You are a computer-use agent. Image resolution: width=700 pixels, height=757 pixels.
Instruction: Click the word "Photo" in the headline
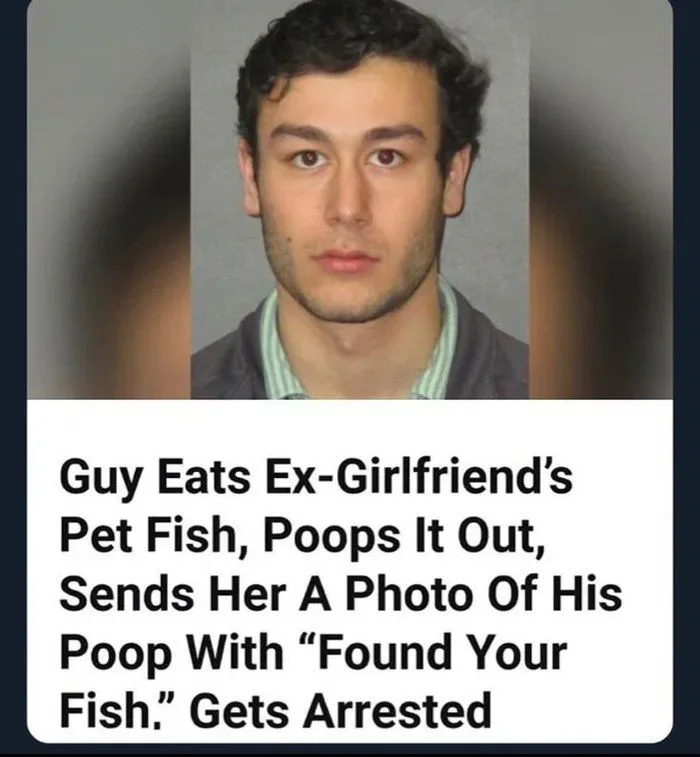point(407,594)
